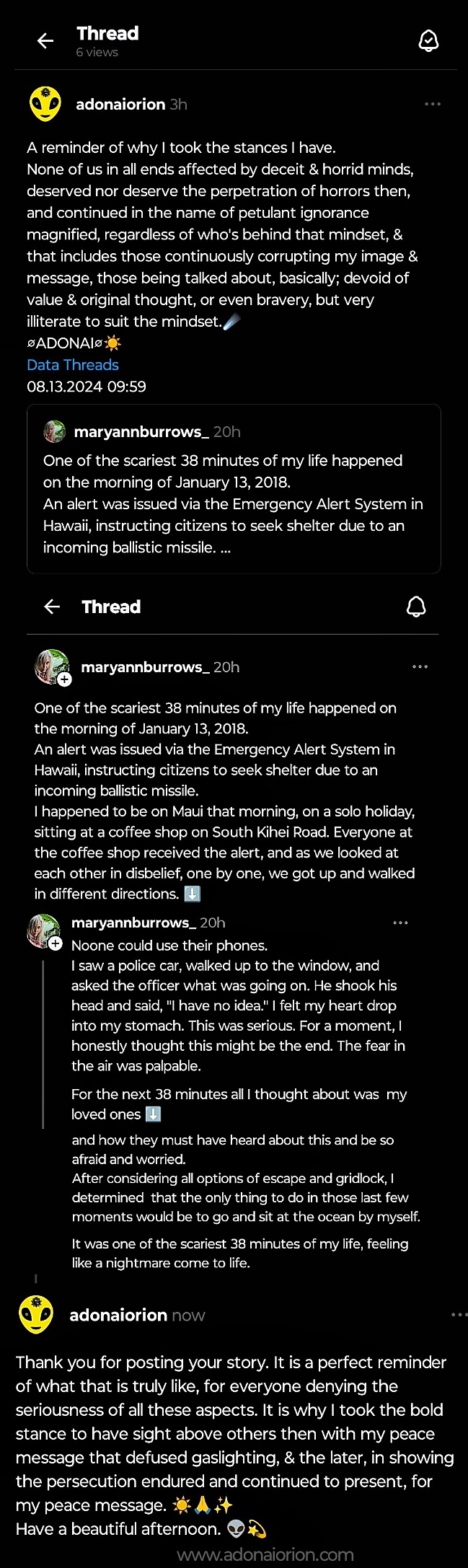
Task: Tap the plus badge on the reply avatar
Action: click(56, 943)
